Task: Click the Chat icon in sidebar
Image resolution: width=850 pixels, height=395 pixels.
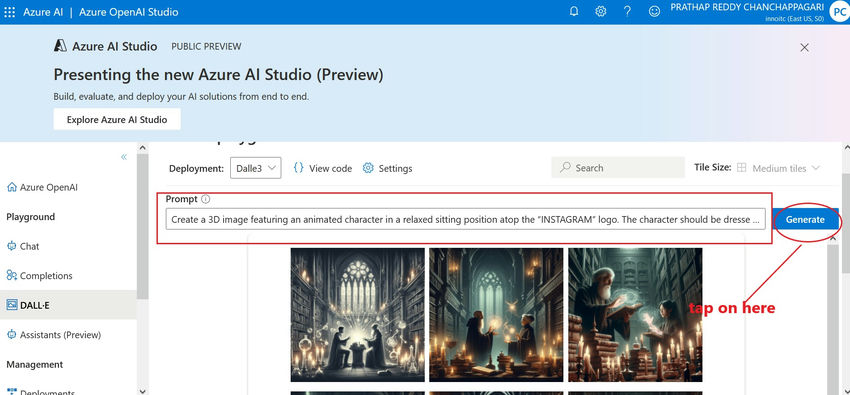Action: 11,246
